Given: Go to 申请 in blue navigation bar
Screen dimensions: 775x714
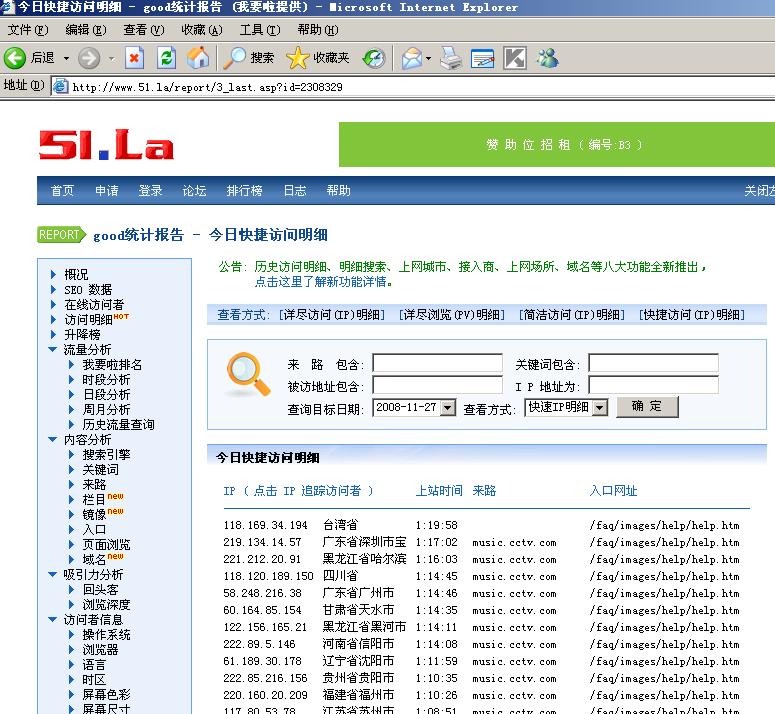Looking at the screenshot, I should click(x=107, y=191).
